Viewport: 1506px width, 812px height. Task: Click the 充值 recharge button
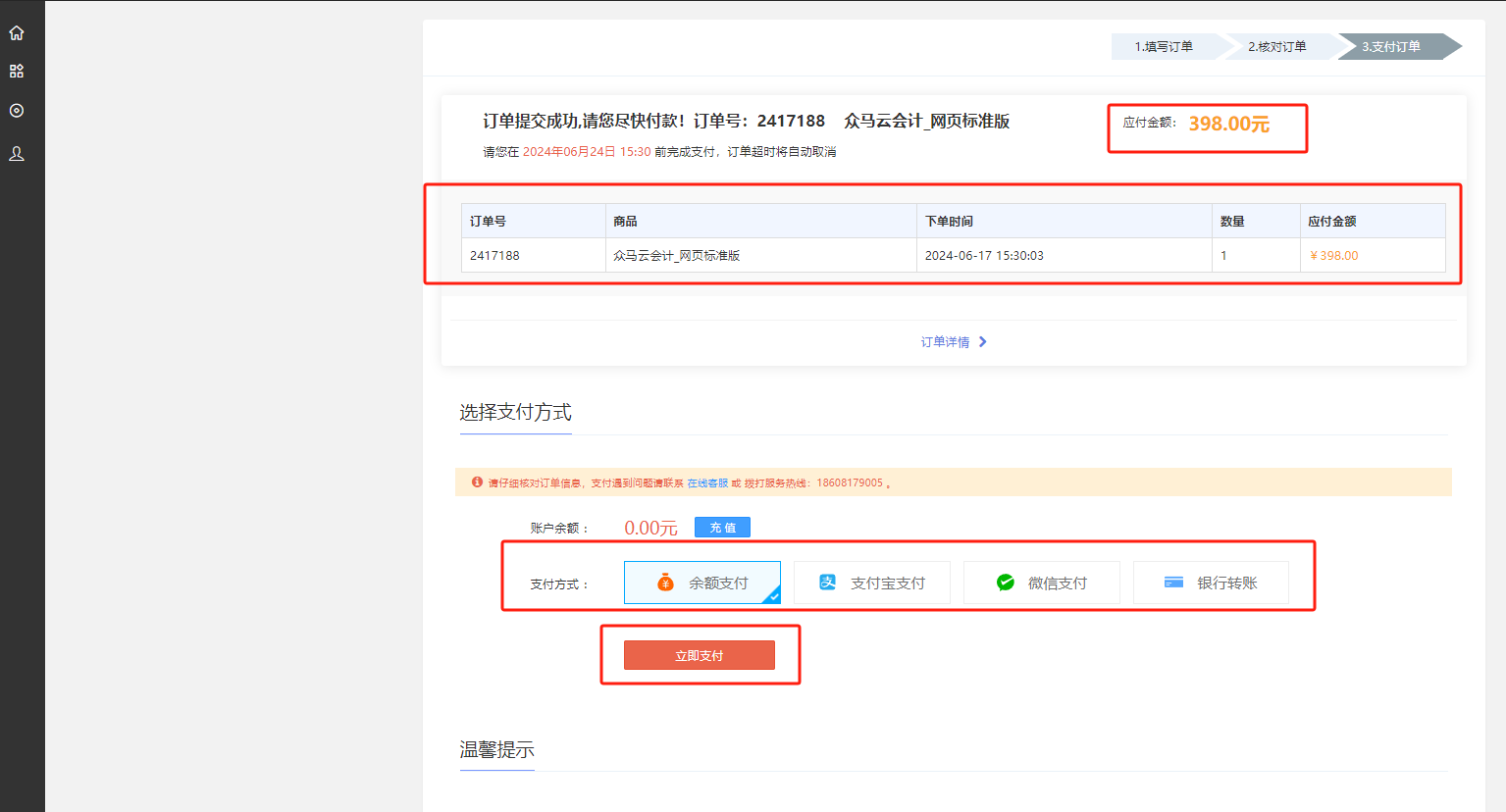tap(723, 528)
